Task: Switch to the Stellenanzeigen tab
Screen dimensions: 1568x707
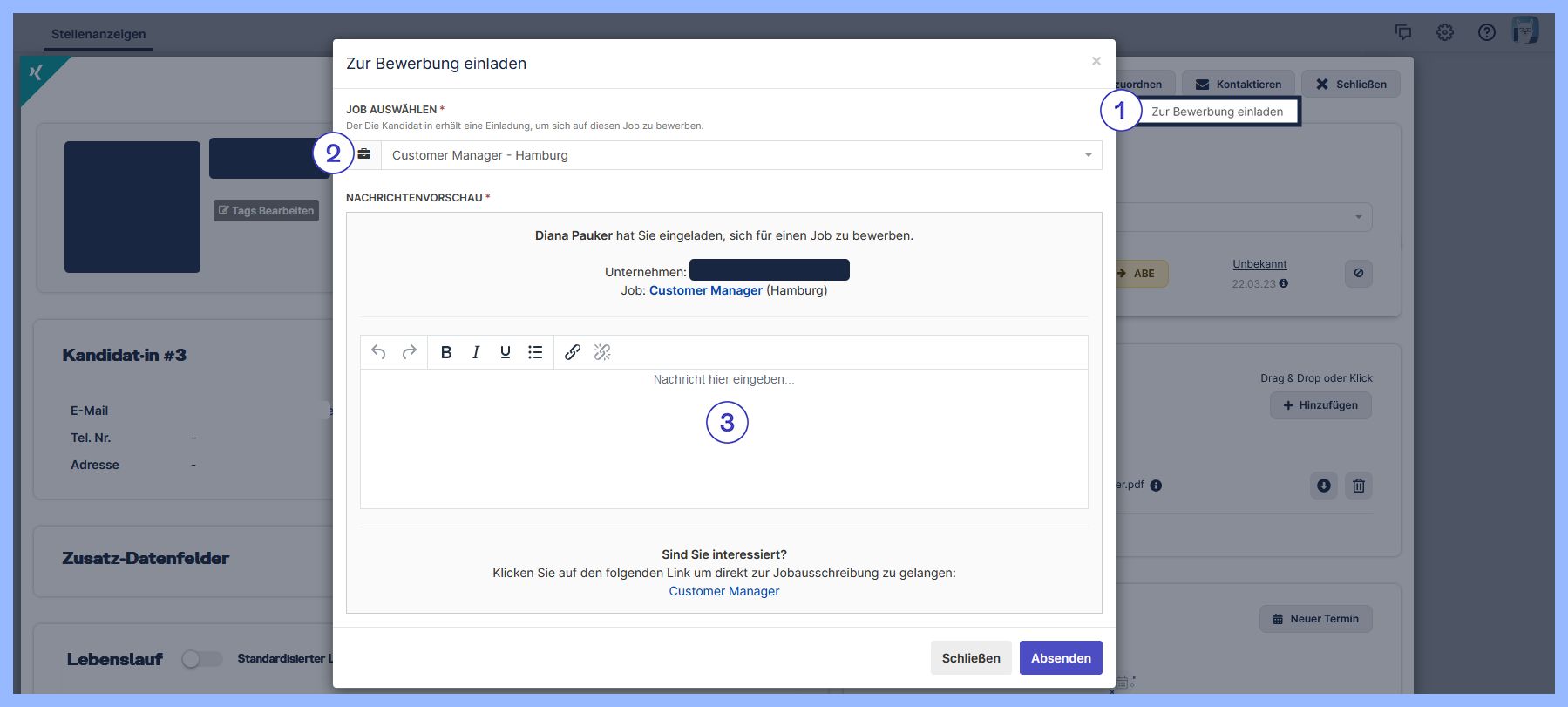Action: pyautogui.click(x=98, y=34)
